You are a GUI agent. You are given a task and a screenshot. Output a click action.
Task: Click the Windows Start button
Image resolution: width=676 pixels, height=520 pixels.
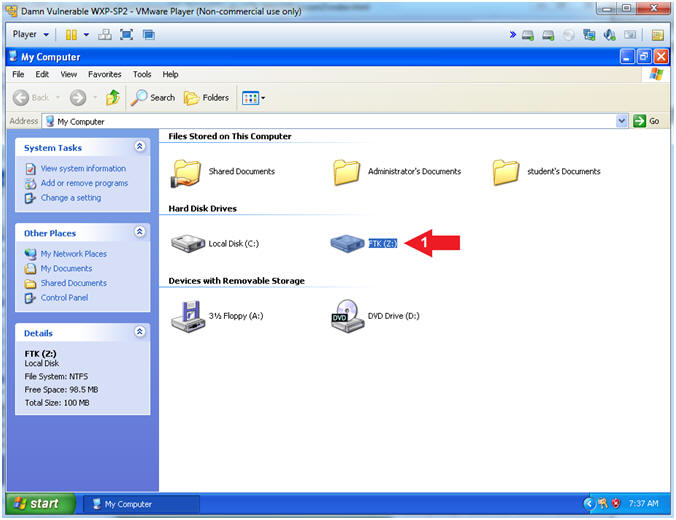(40, 503)
